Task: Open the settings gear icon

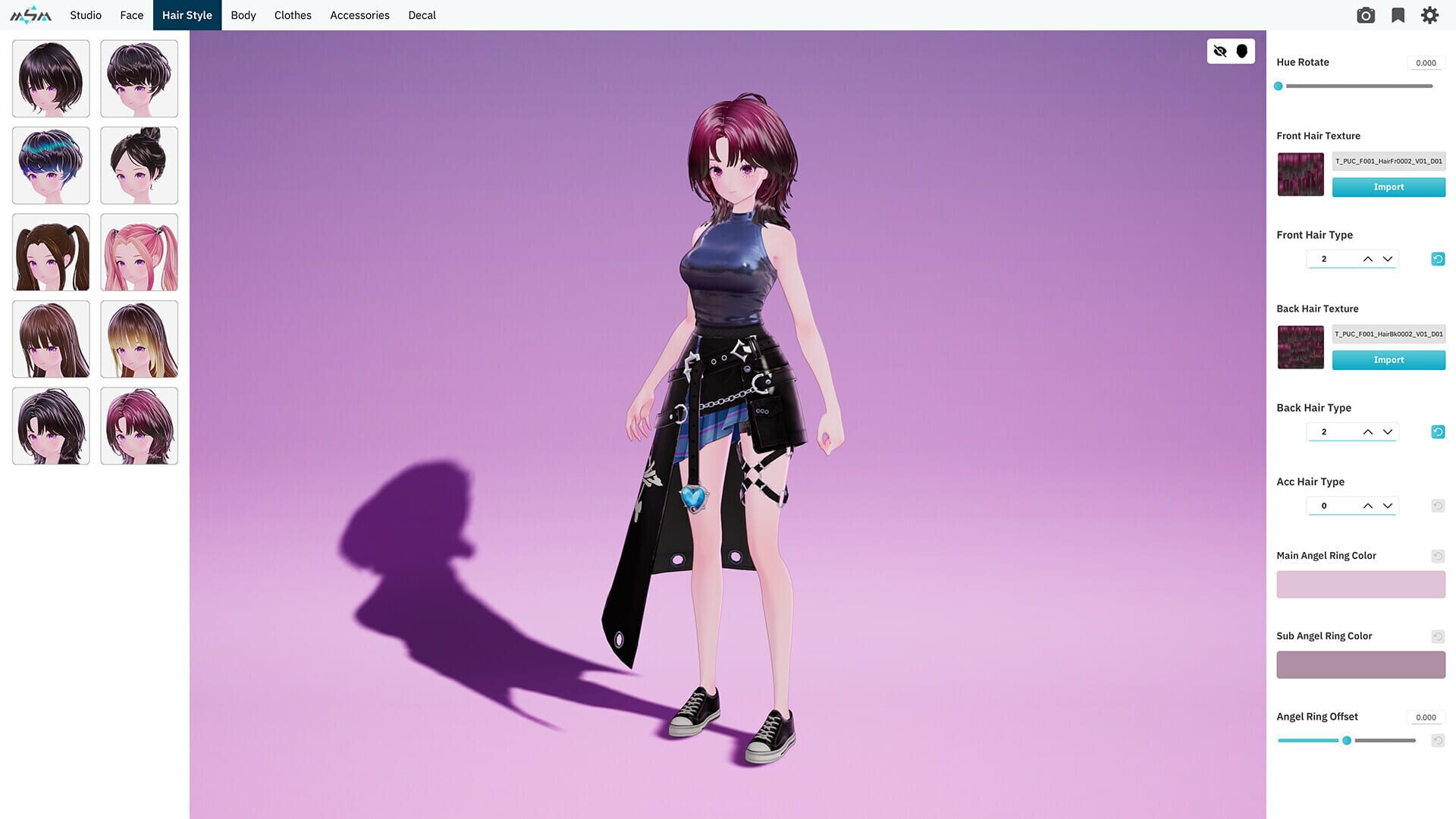Action: coord(1429,15)
